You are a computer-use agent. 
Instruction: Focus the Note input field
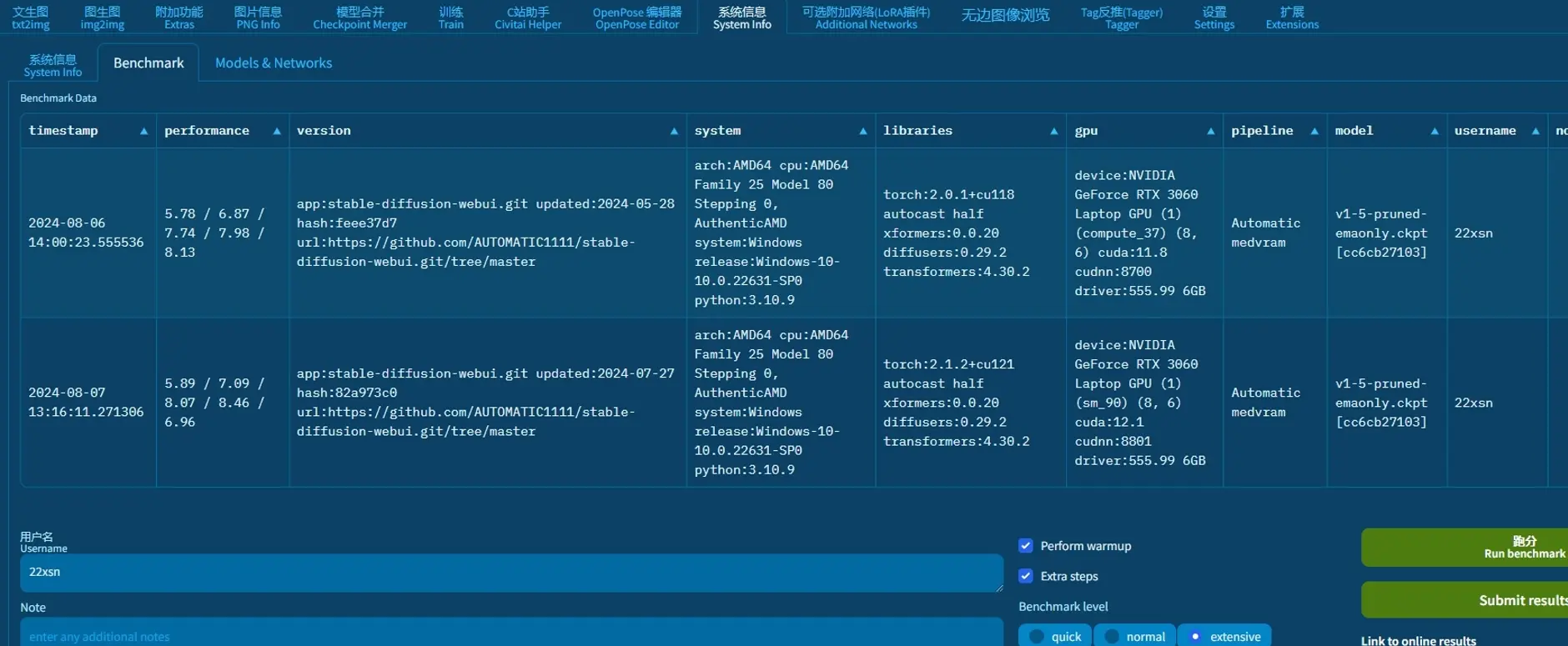point(511,633)
